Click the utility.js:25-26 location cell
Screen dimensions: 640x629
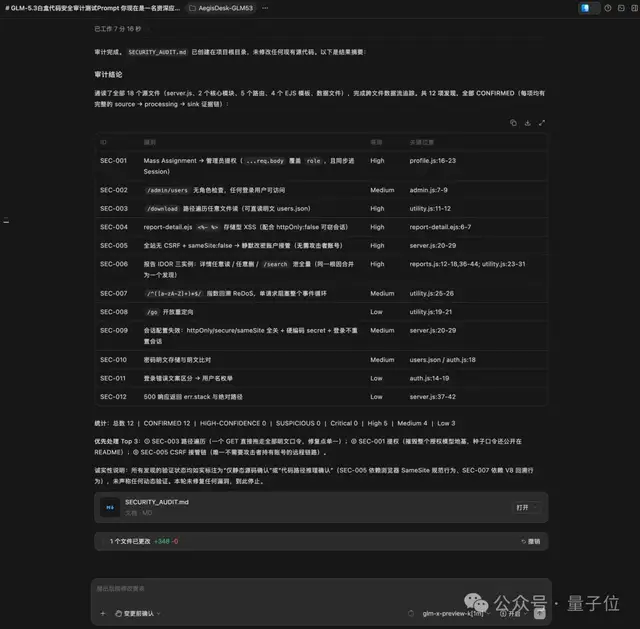coord(431,293)
